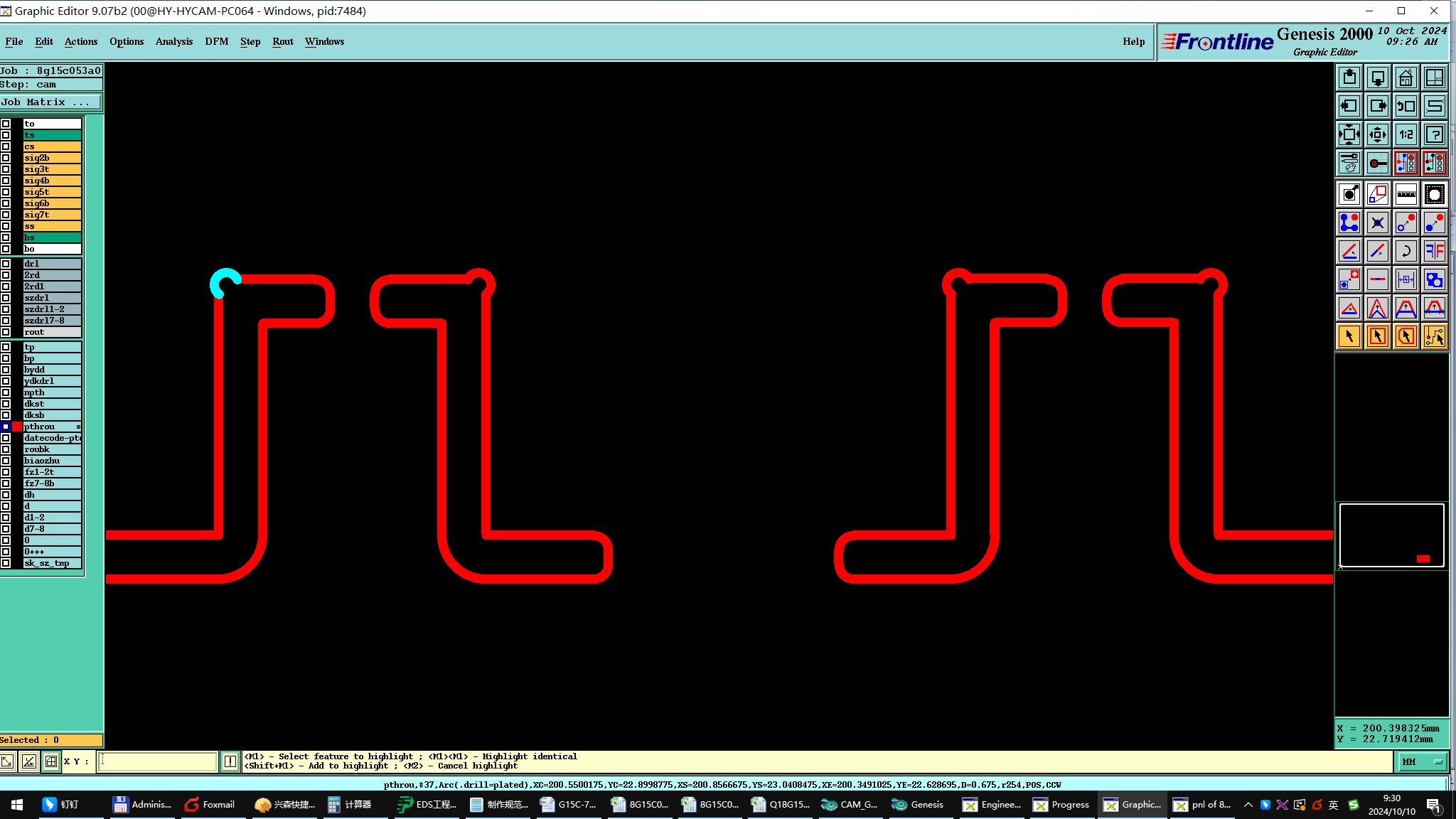Show hidden system tray icons chevron
This screenshot has height=819, width=1456.
tap(1248, 805)
